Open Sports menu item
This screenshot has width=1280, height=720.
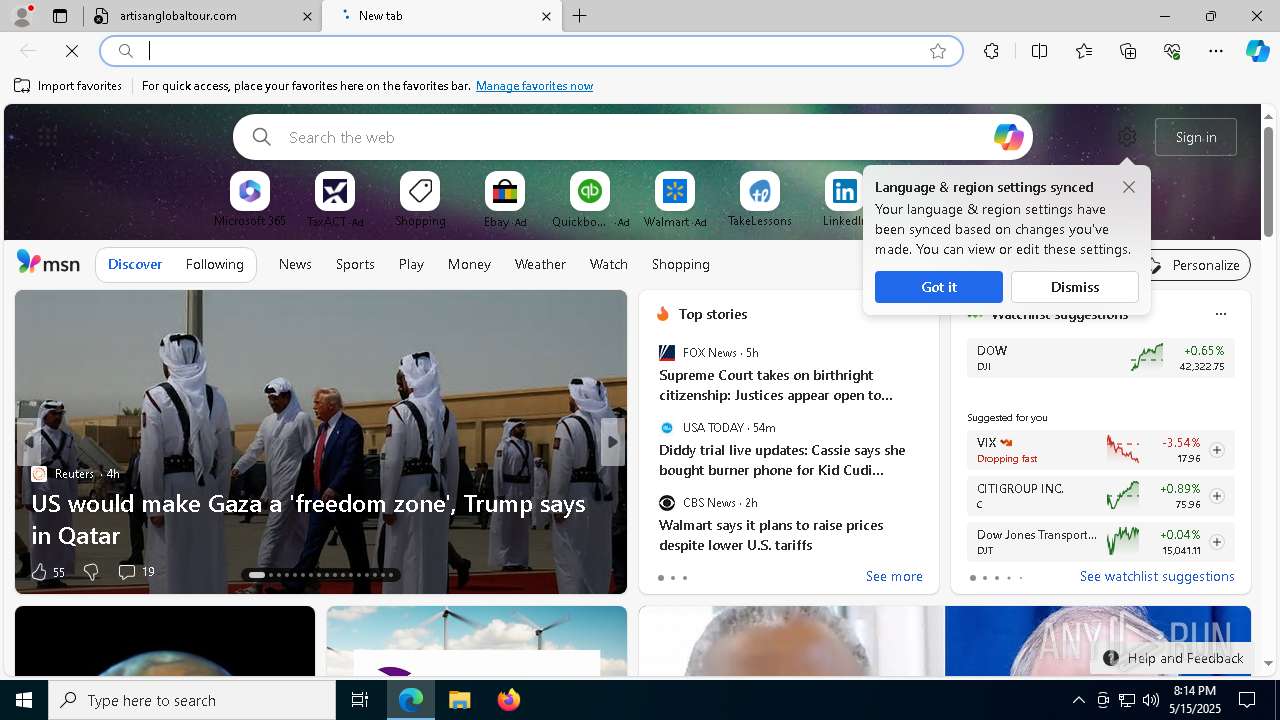click(x=355, y=264)
